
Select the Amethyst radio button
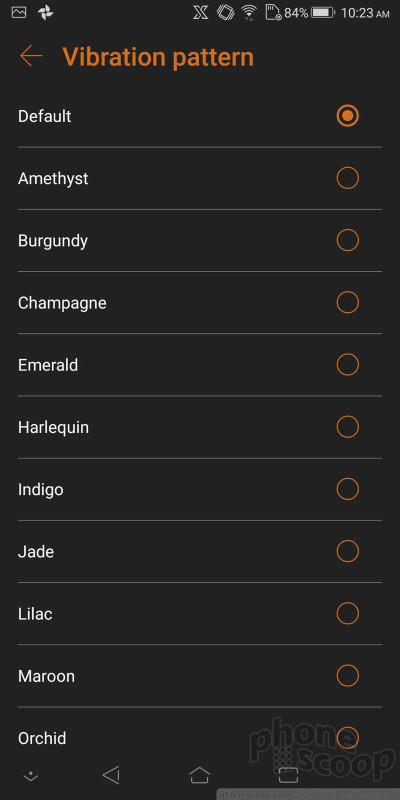347,178
